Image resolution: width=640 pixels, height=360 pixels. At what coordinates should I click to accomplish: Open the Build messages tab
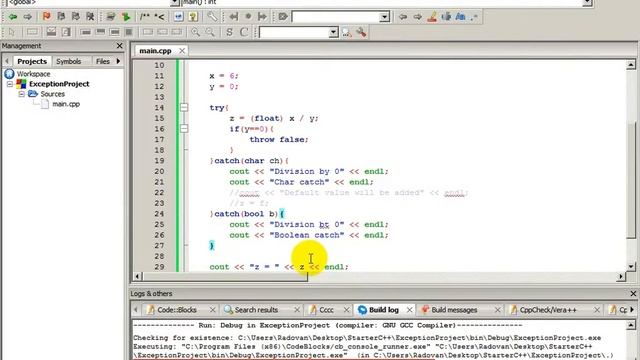pos(454,310)
